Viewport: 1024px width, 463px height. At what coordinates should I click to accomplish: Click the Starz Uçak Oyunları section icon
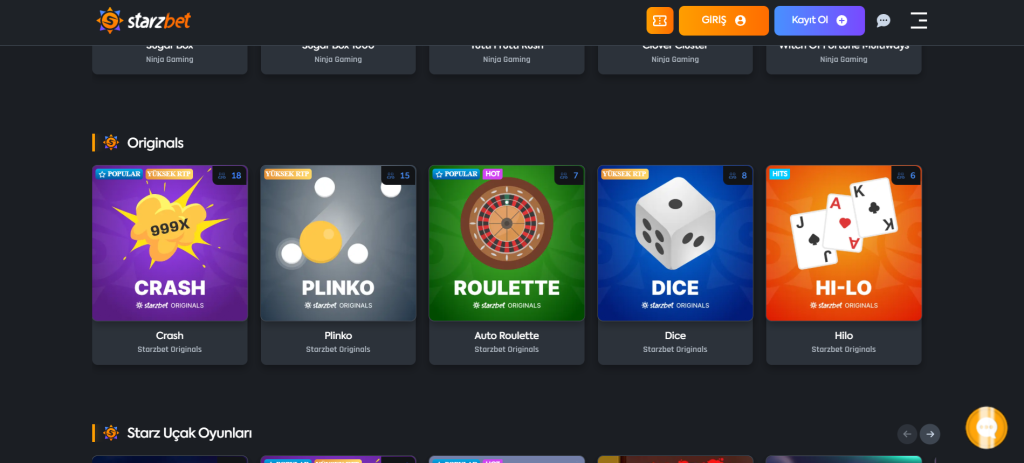tap(111, 433)
